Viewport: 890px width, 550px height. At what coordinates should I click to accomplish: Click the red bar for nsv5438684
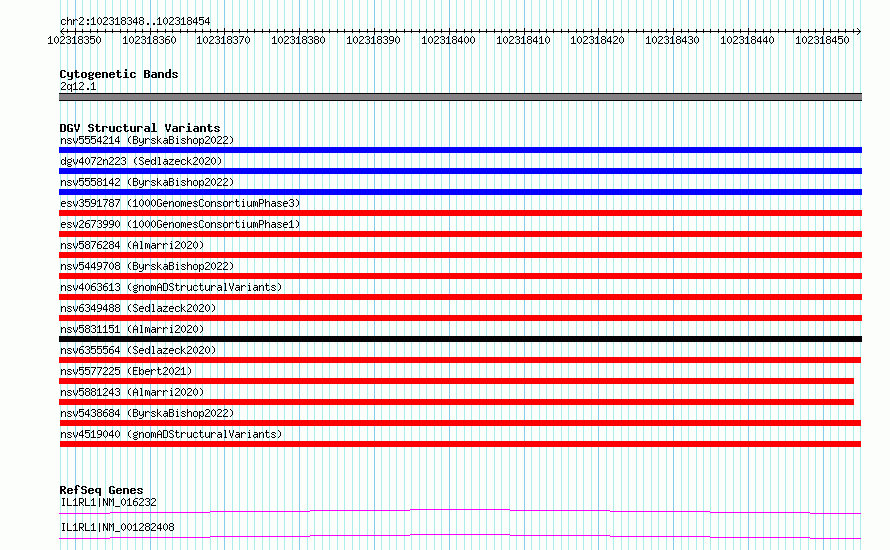click(x=460, y=423)
